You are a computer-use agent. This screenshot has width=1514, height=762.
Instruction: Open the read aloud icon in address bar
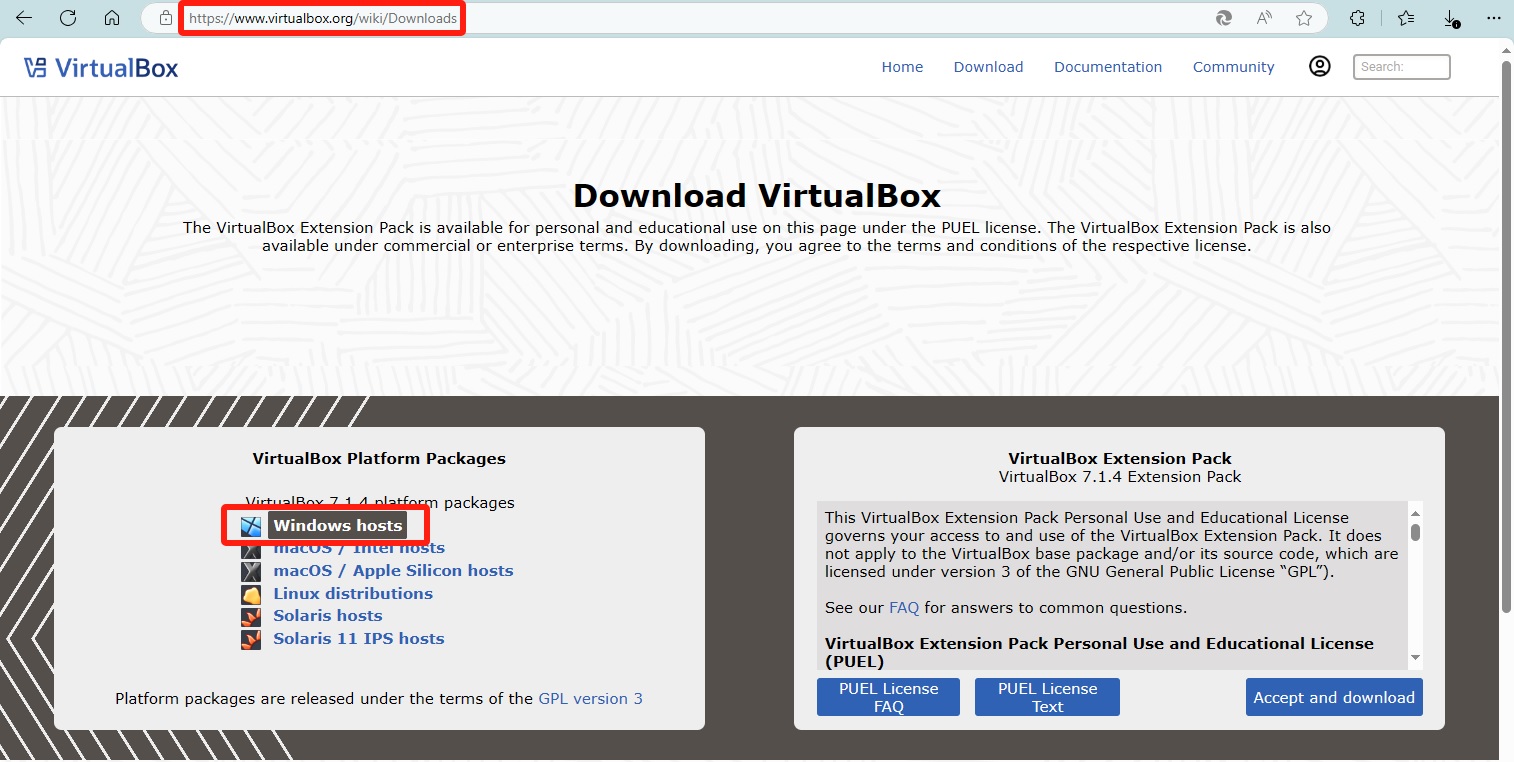click(1264, 18)
